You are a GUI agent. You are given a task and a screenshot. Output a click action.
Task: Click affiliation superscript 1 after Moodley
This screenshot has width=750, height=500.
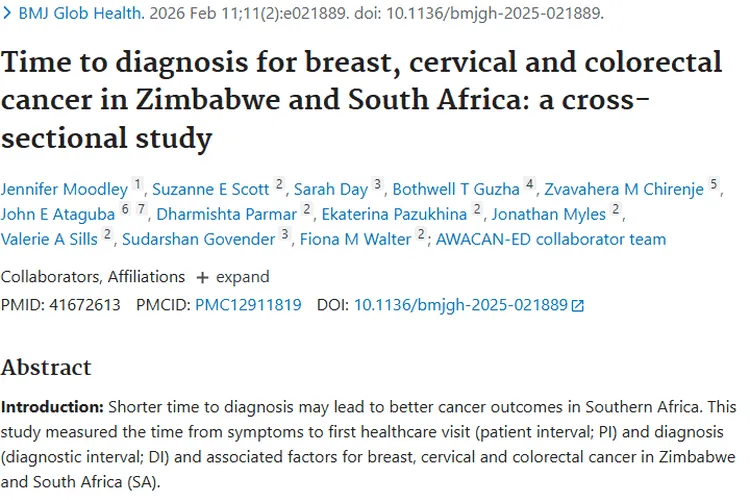137,183
